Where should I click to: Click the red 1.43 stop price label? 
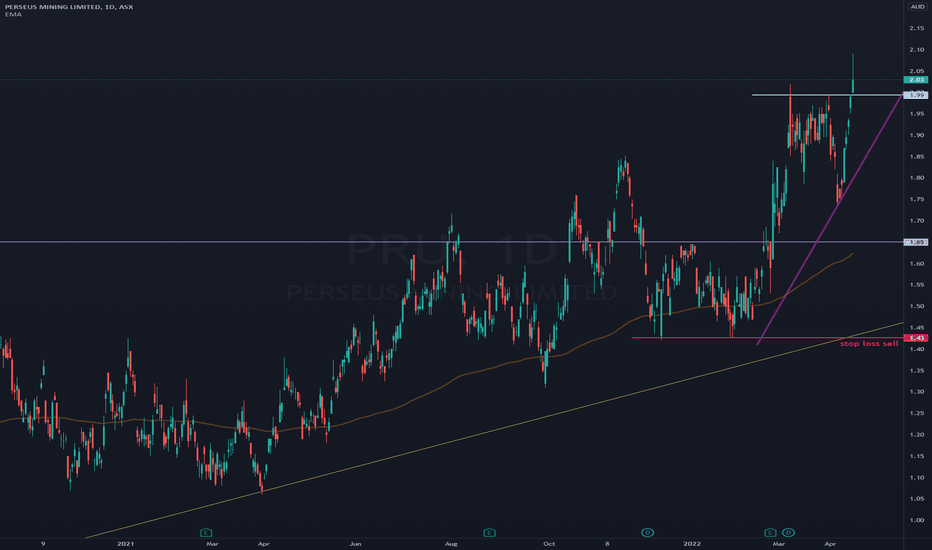[915, 338]
